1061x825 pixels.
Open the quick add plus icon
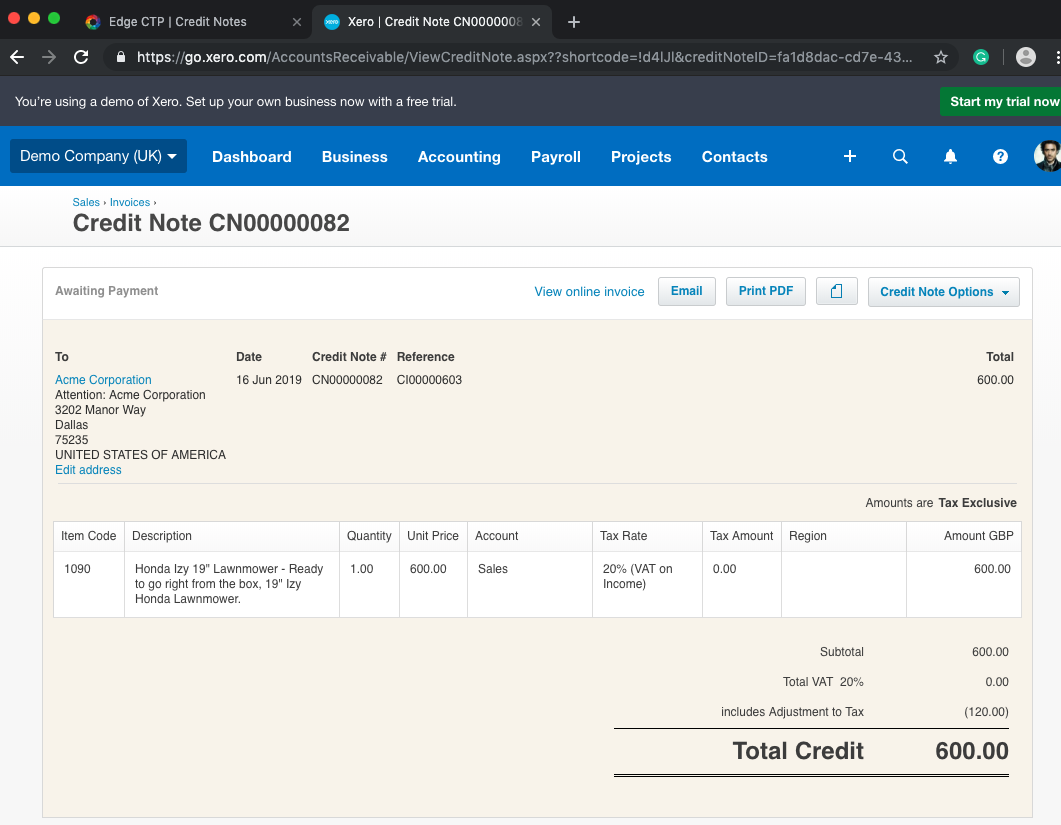click(849, 157)
